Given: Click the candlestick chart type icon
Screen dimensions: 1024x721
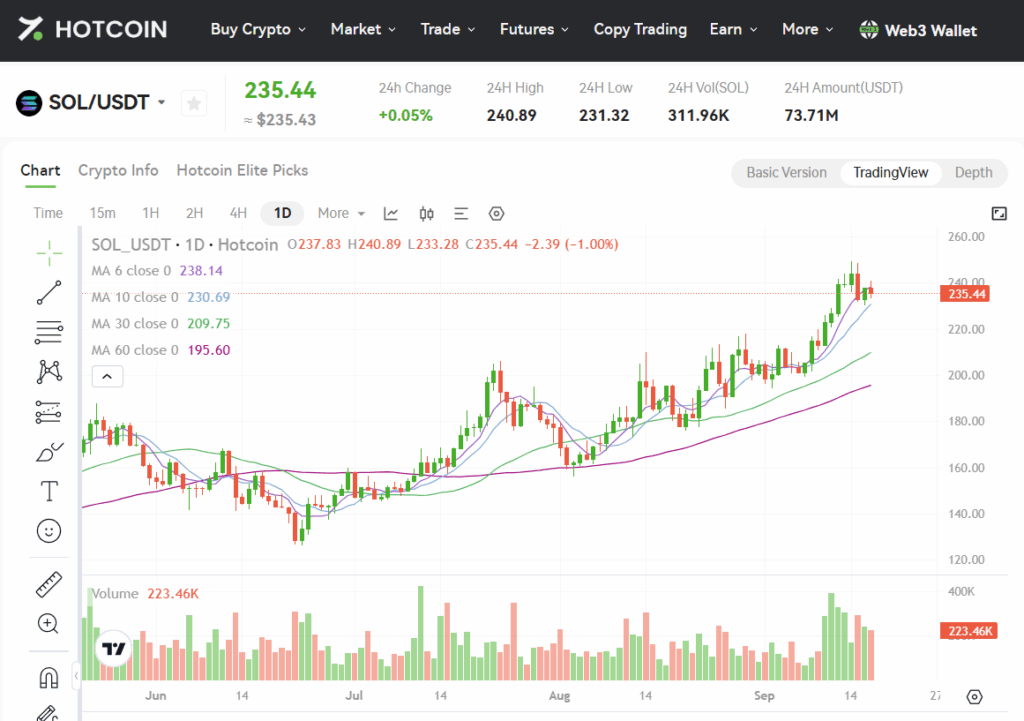Looking at the screenshot, I should (426, 214).
